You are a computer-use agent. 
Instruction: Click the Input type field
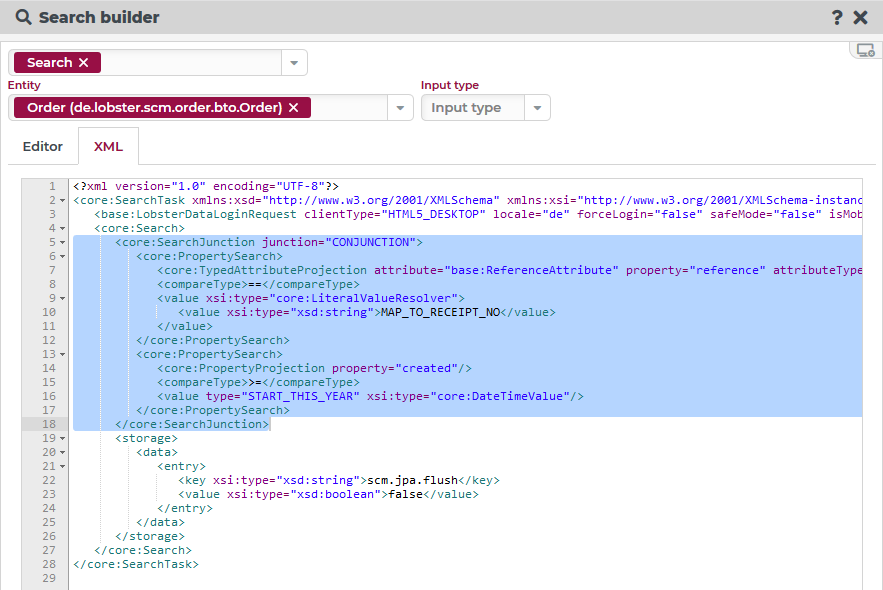473,108
